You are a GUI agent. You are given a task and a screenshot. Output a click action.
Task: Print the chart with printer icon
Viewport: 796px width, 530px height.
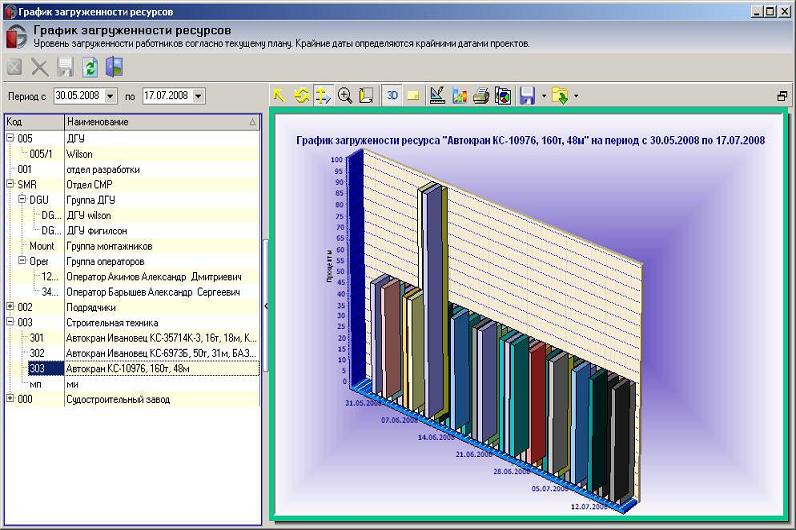[481, 95]
